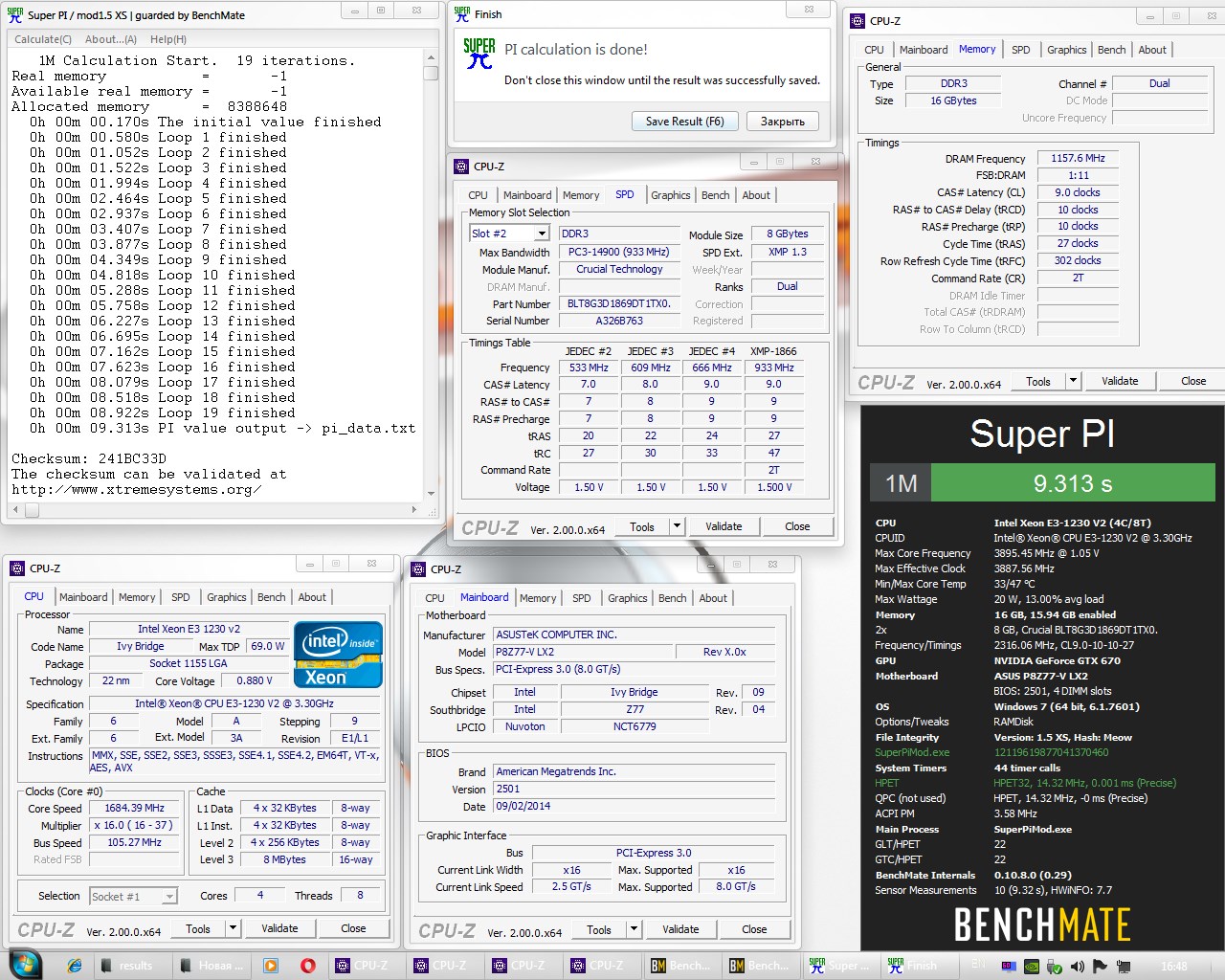Click Validate in CPU-Z Memory window
The image size is (1225, 980).
click(1120, 381)
